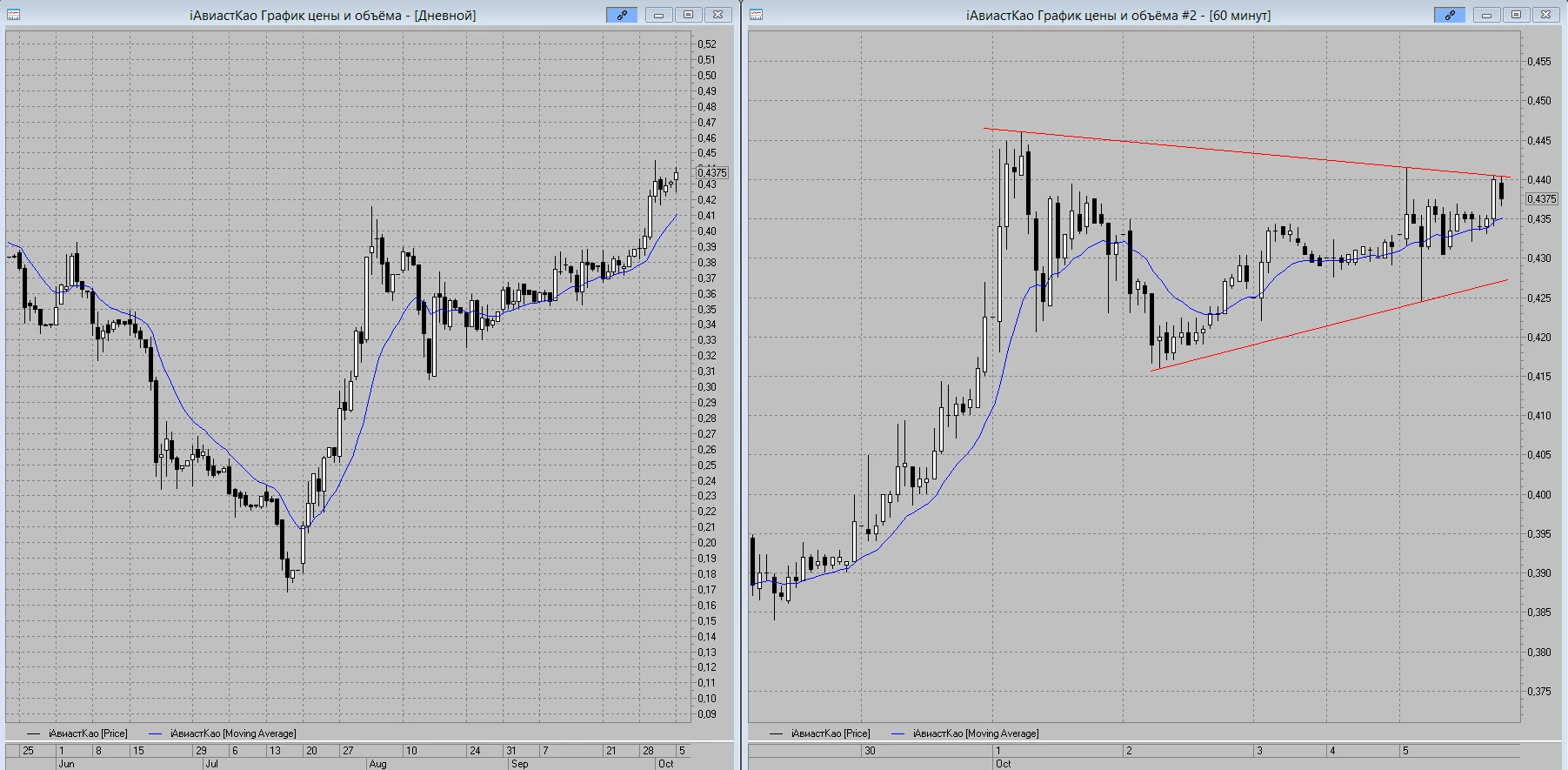Close the 60 минут chart window
The image size is (1568, 770).
[x=1546, y=15]
